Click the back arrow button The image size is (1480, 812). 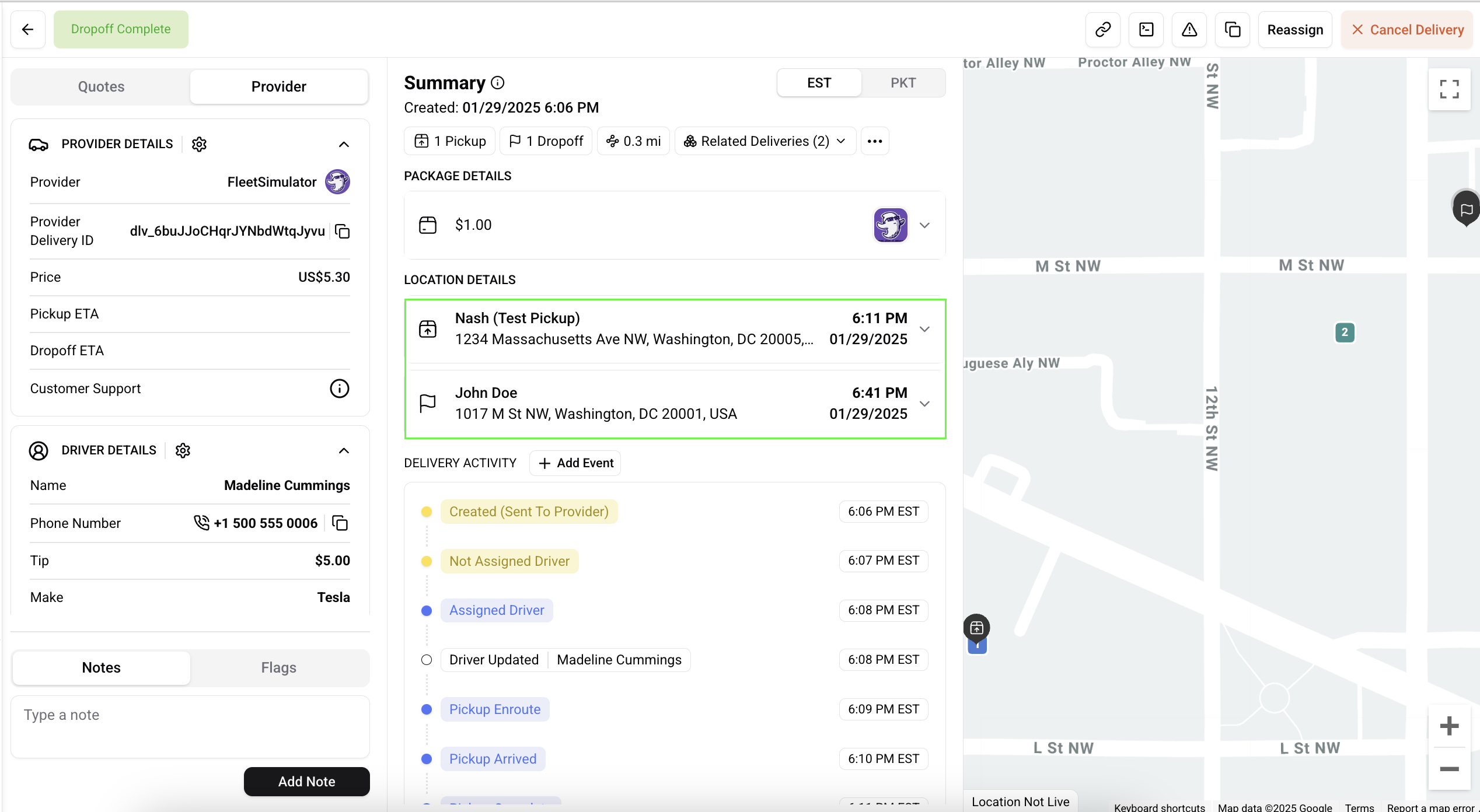pyautogui.click(x=27, y=30)
